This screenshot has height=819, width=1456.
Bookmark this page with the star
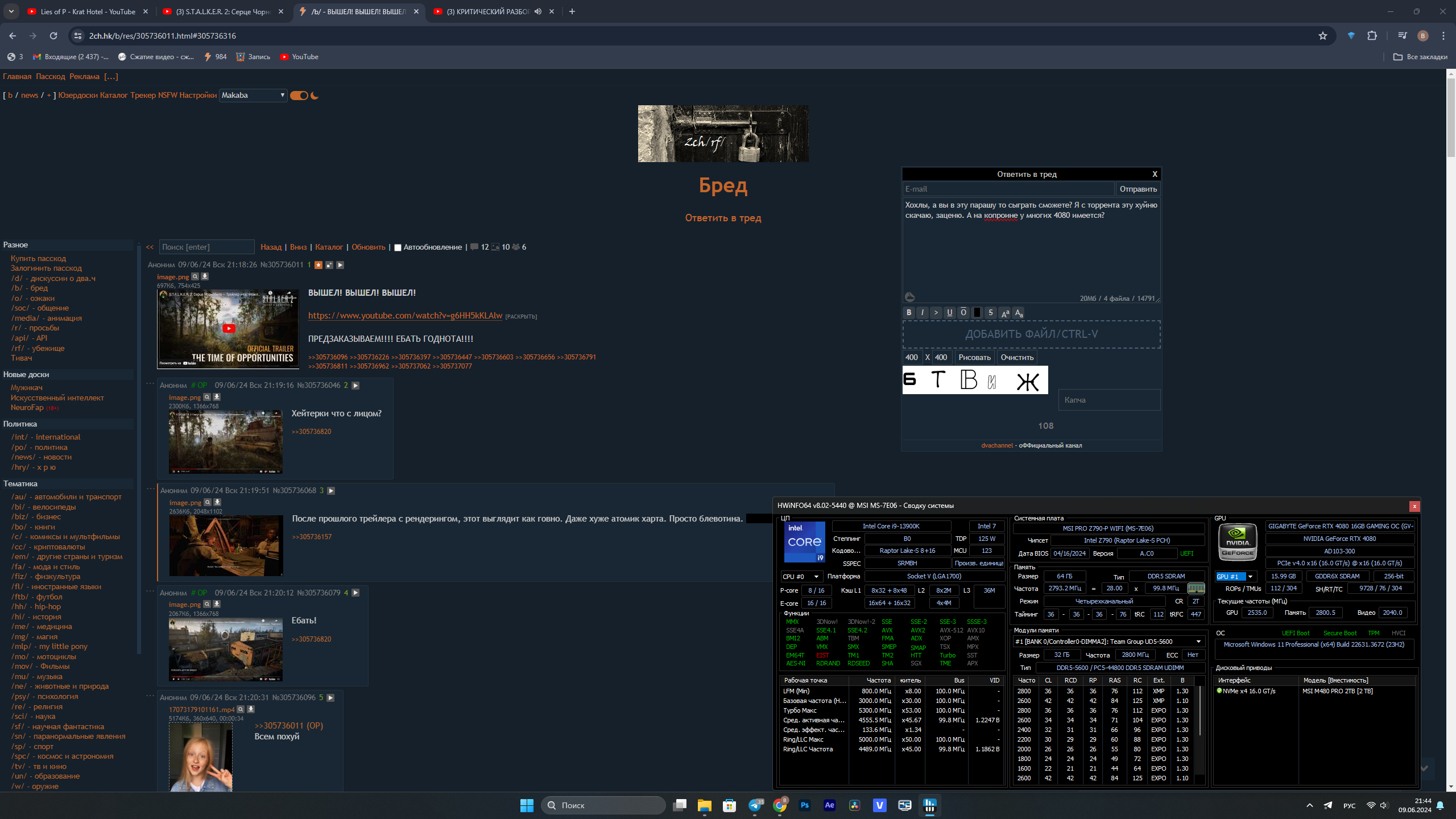(1323, 36)
